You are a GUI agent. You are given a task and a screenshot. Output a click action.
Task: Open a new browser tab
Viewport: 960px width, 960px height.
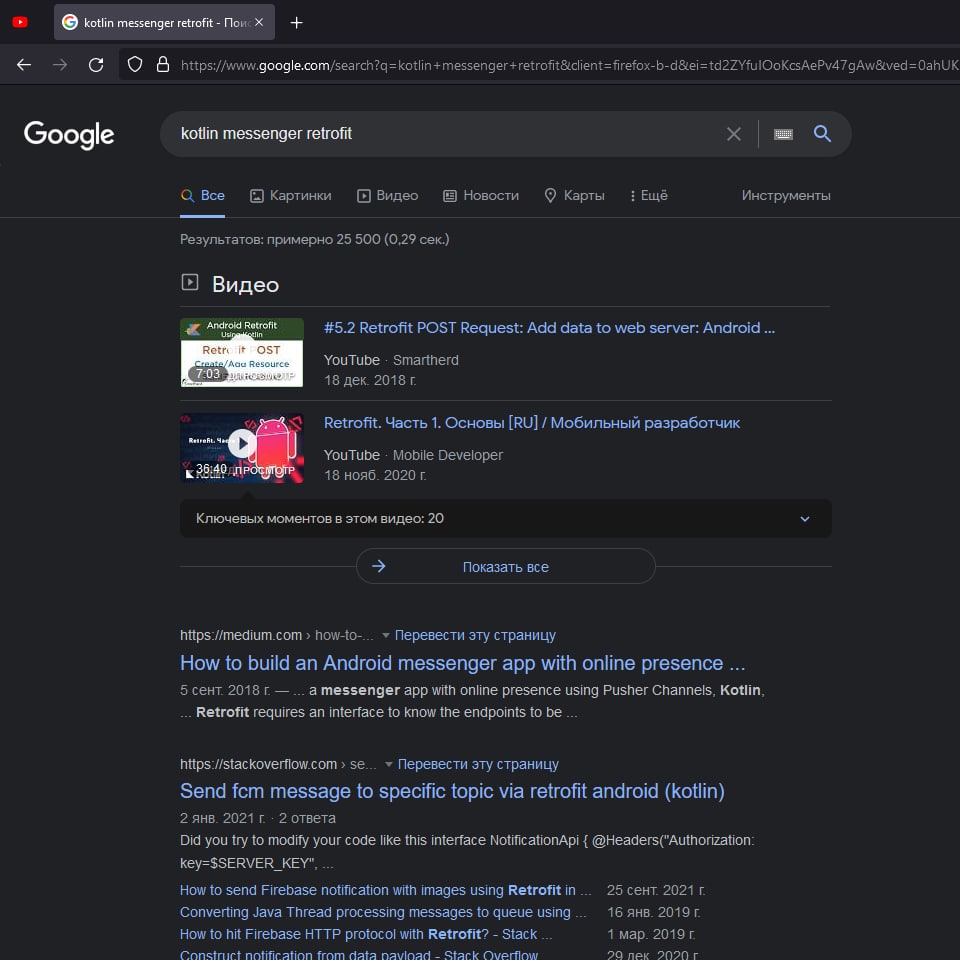point(296,23)
